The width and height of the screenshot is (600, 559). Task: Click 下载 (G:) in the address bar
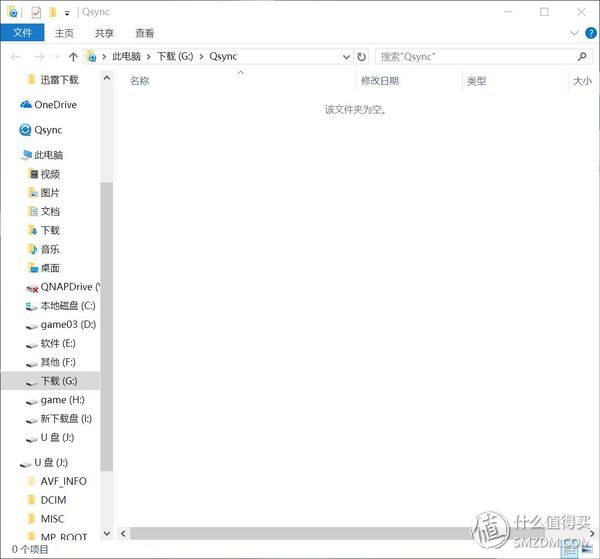point(175,57)
